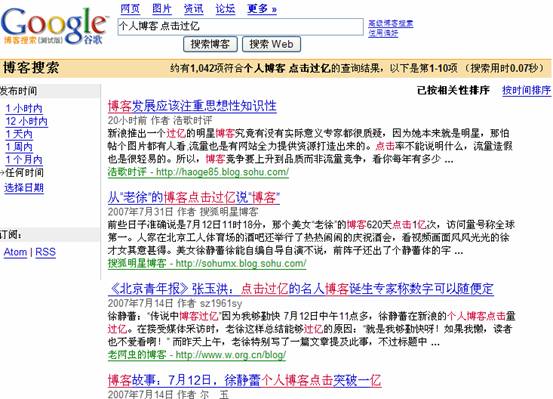Sort results with 按时间排序
The image size is (553, 399).
526,90
